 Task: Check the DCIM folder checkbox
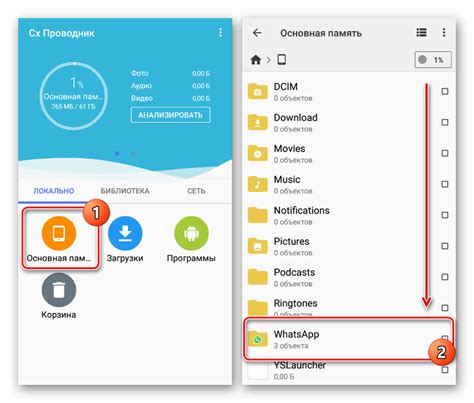pyautogui.click(x=445, y=91)
